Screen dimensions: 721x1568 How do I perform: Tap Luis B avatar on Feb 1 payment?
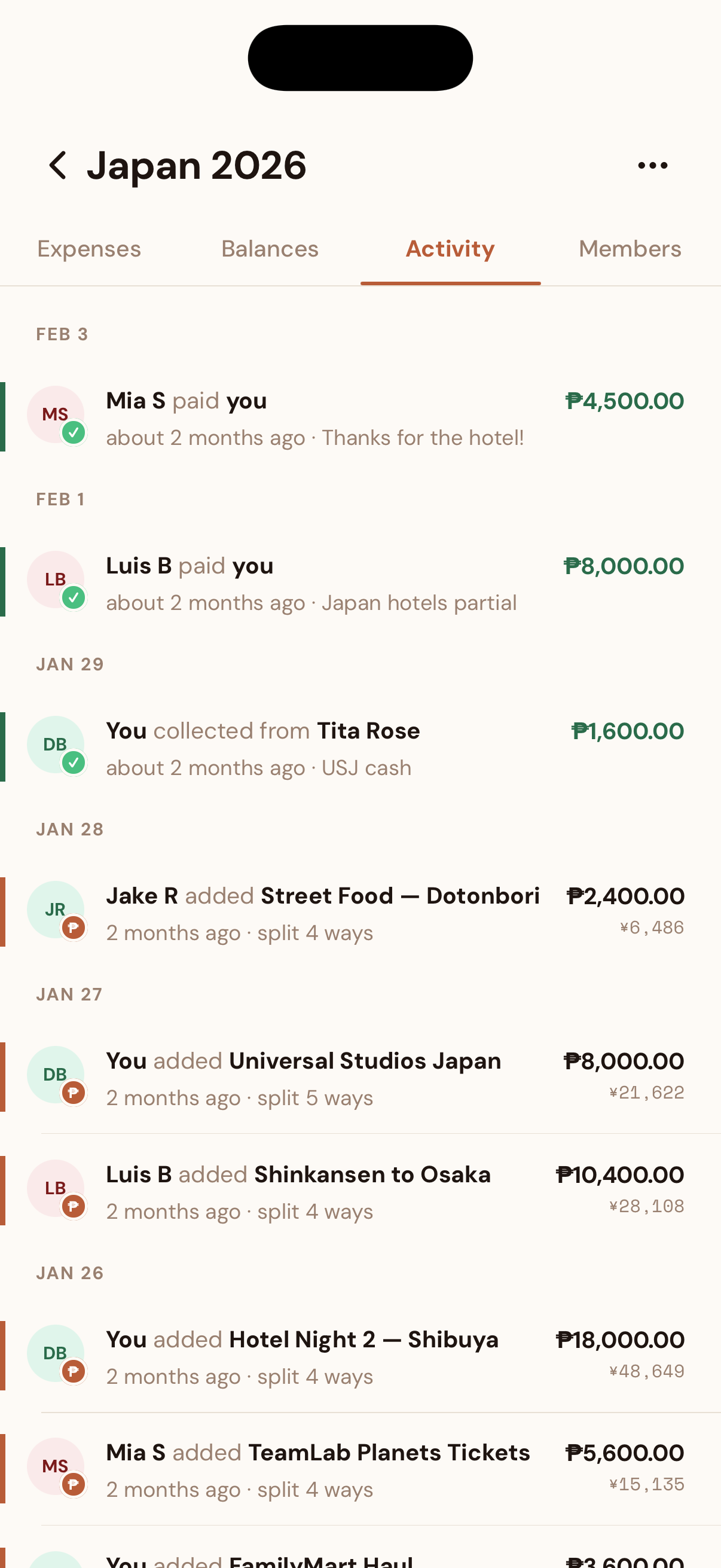(x=56, y=579)
